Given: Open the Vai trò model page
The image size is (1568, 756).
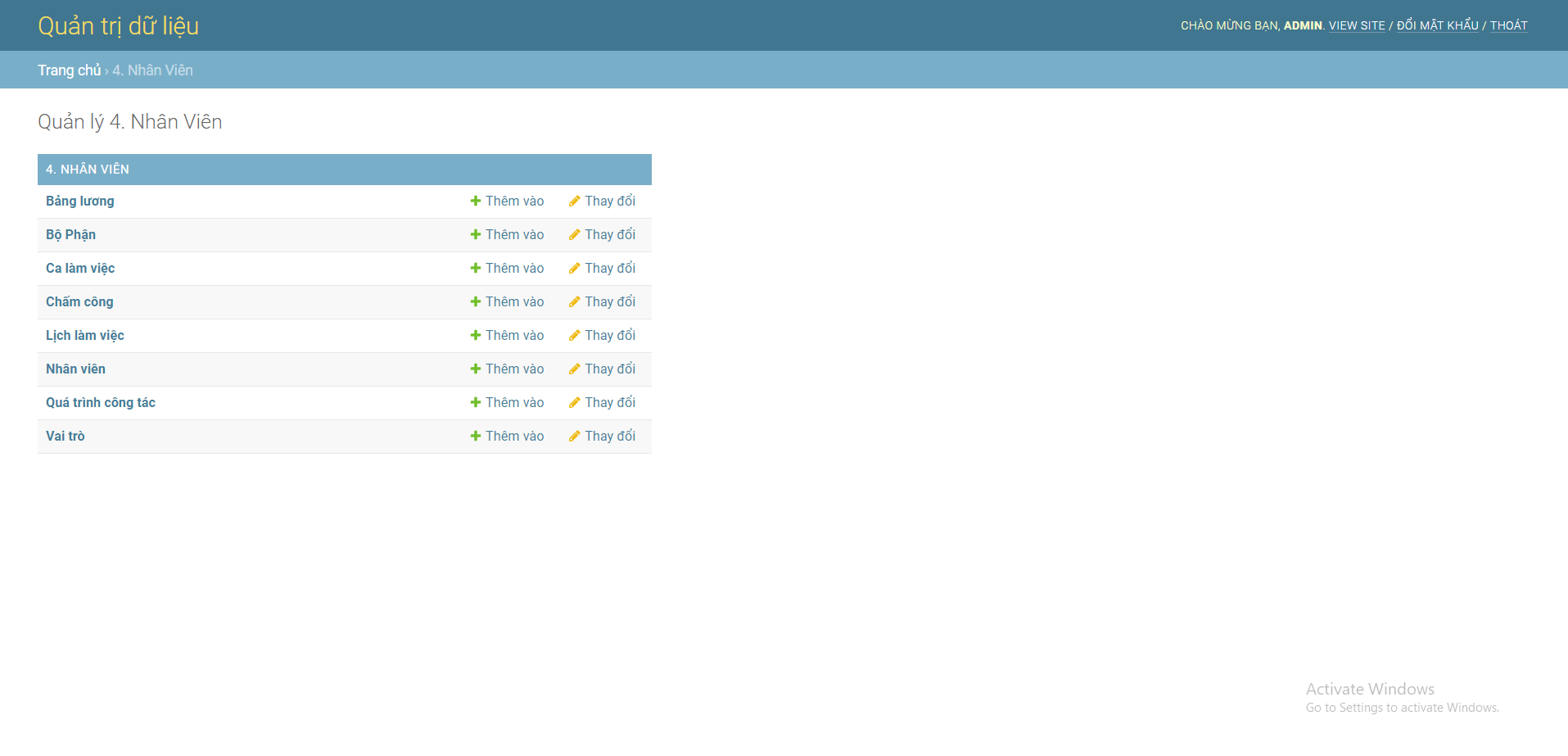Looking at the screenshot, I should pos(65,436).
